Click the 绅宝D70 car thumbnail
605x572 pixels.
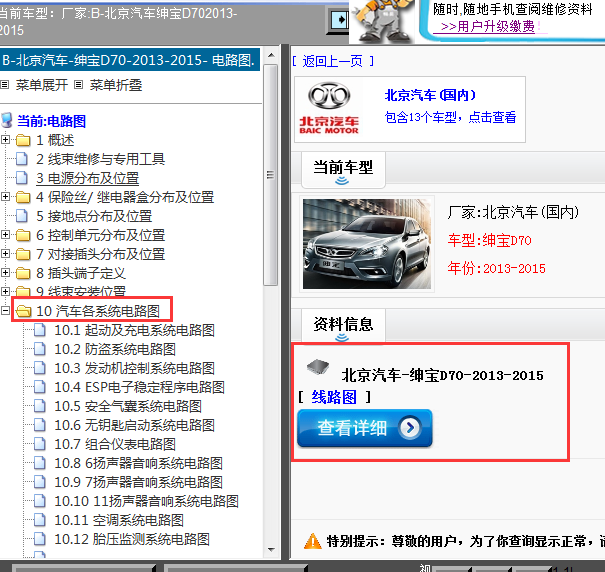coord(367,244)
